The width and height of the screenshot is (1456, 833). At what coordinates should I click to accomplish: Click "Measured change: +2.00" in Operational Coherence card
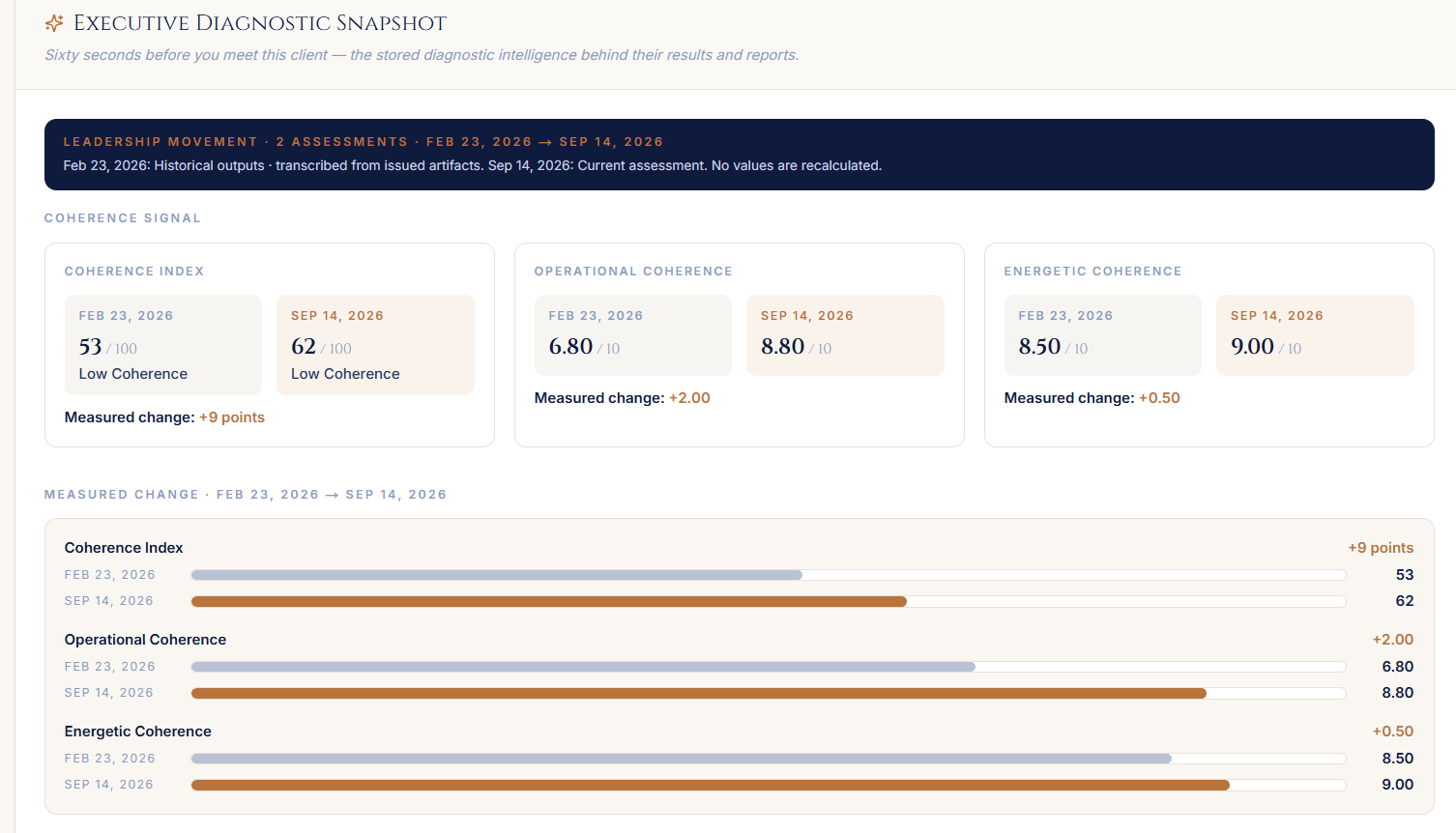[623, 398]
